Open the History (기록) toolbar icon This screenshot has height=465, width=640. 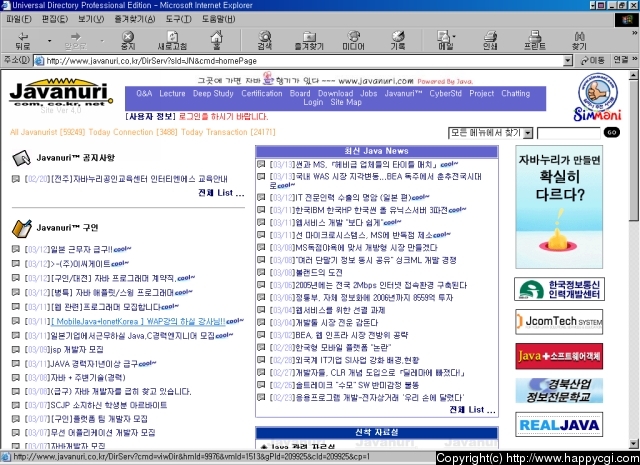coord(398,40)
